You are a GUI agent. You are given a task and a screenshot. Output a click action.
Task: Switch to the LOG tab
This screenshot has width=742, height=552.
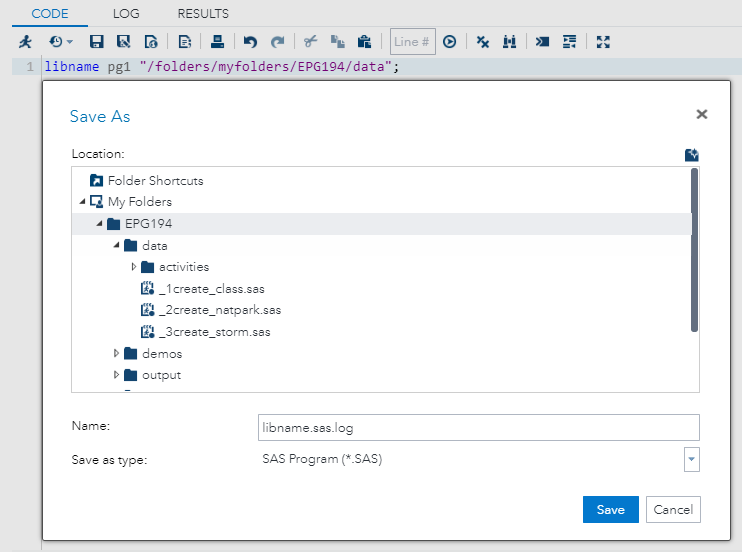click(x=126, y=14)
